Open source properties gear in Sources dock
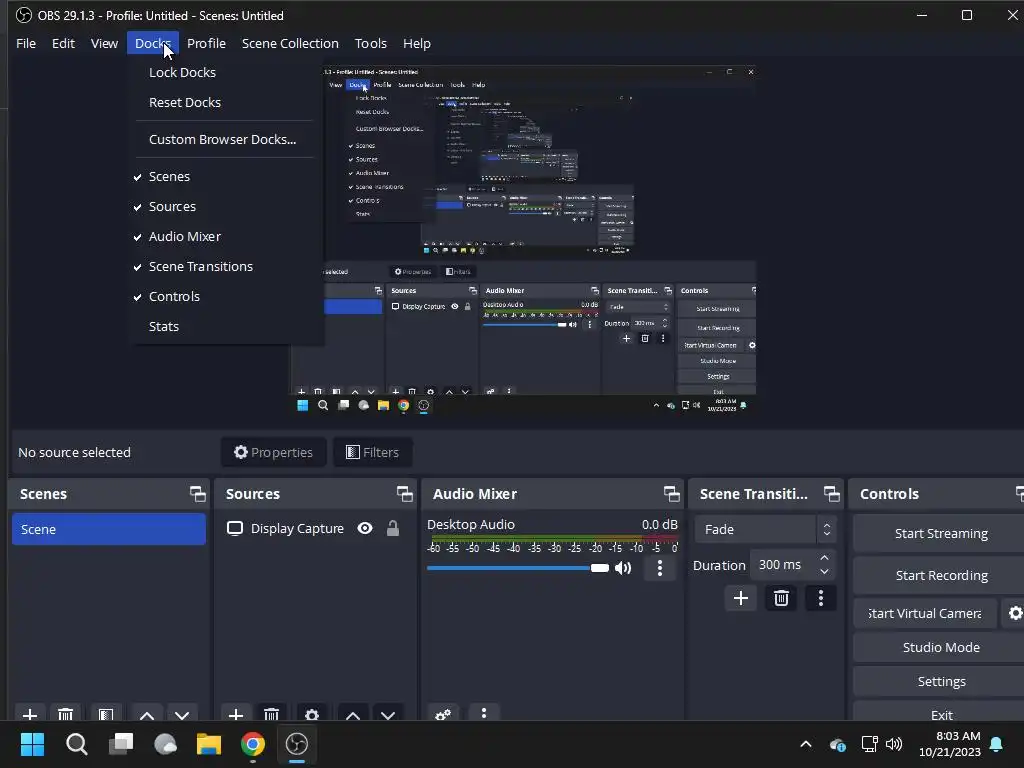 (312, 714)
